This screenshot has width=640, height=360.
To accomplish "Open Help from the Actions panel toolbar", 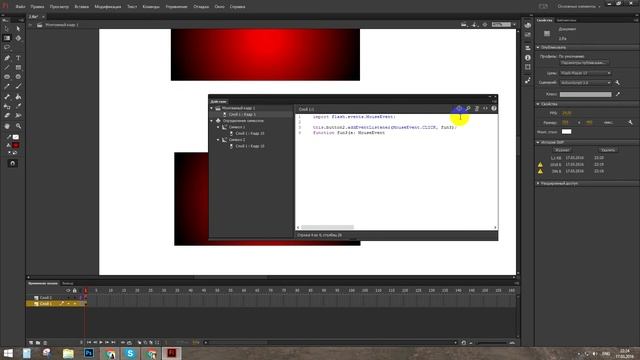I will (x=494, y=109).
